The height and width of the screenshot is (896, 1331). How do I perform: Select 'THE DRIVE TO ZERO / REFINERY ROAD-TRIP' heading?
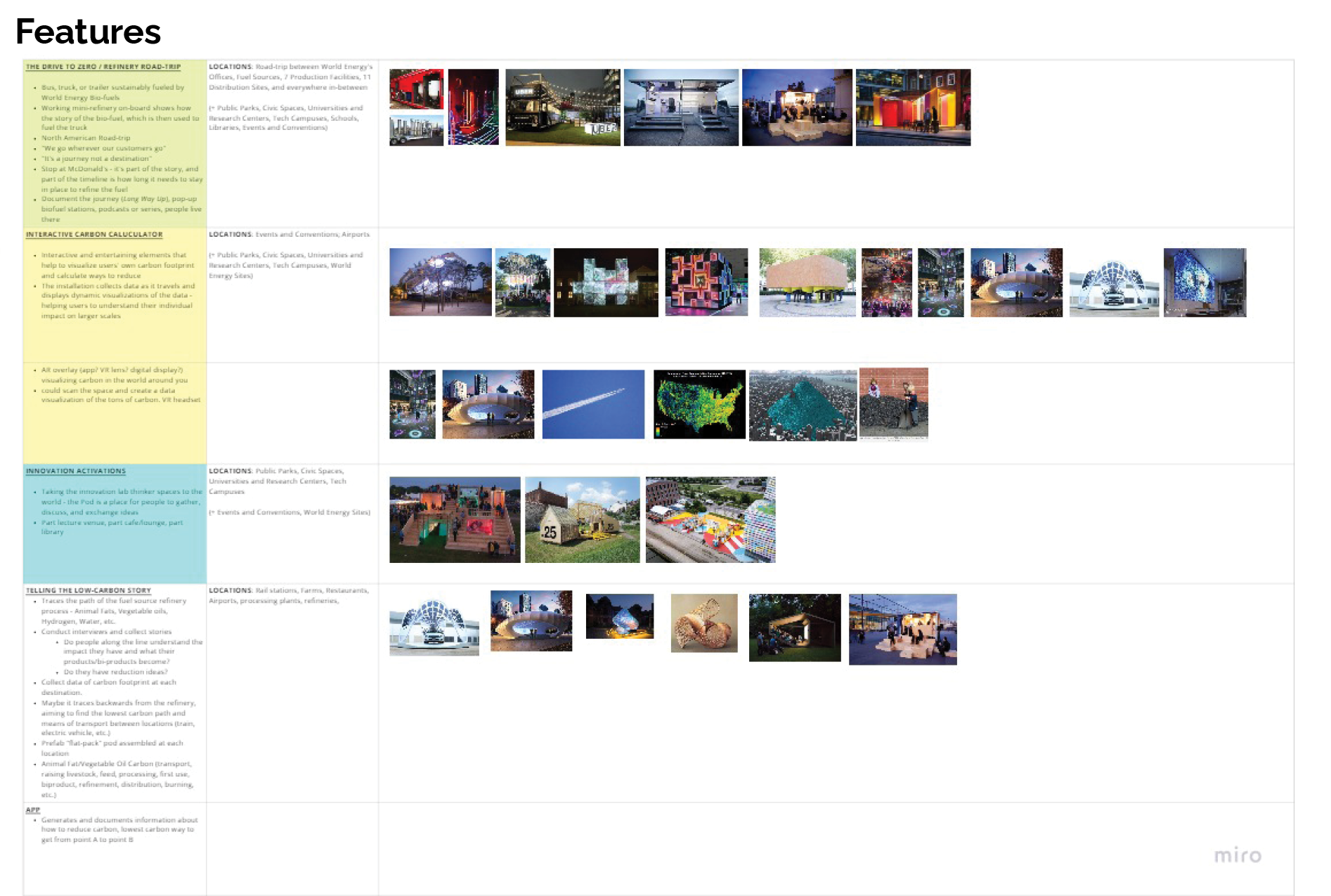pos(103,67)
